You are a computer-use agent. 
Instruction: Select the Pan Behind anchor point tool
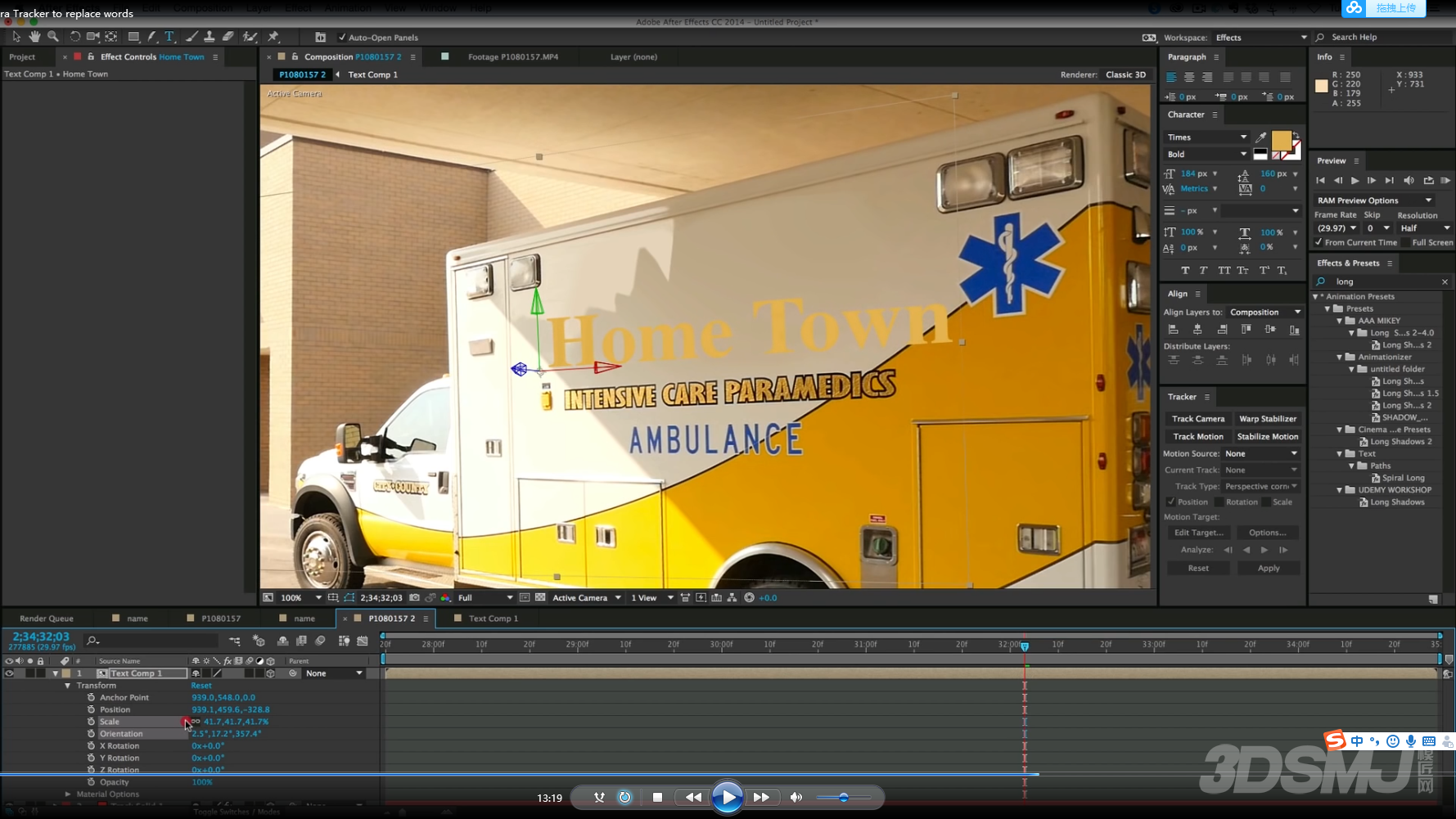[111, 37]
